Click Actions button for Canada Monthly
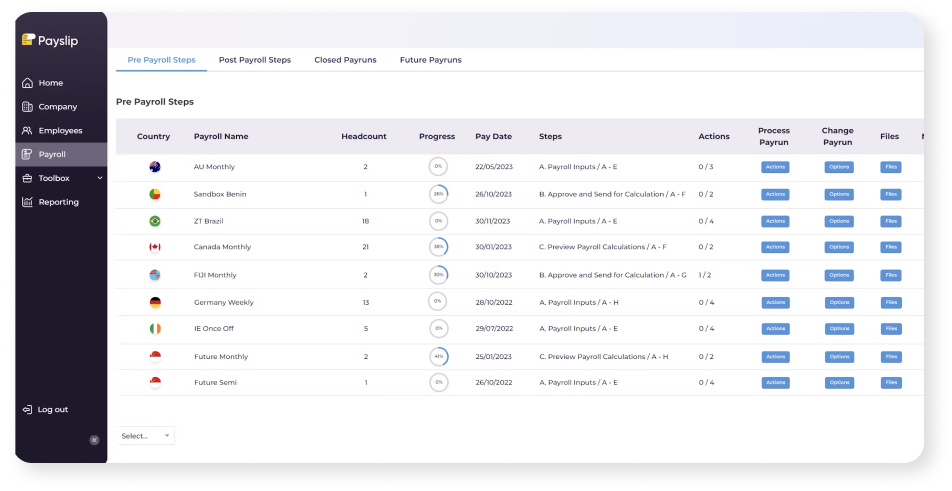 (x=775, y=247)
